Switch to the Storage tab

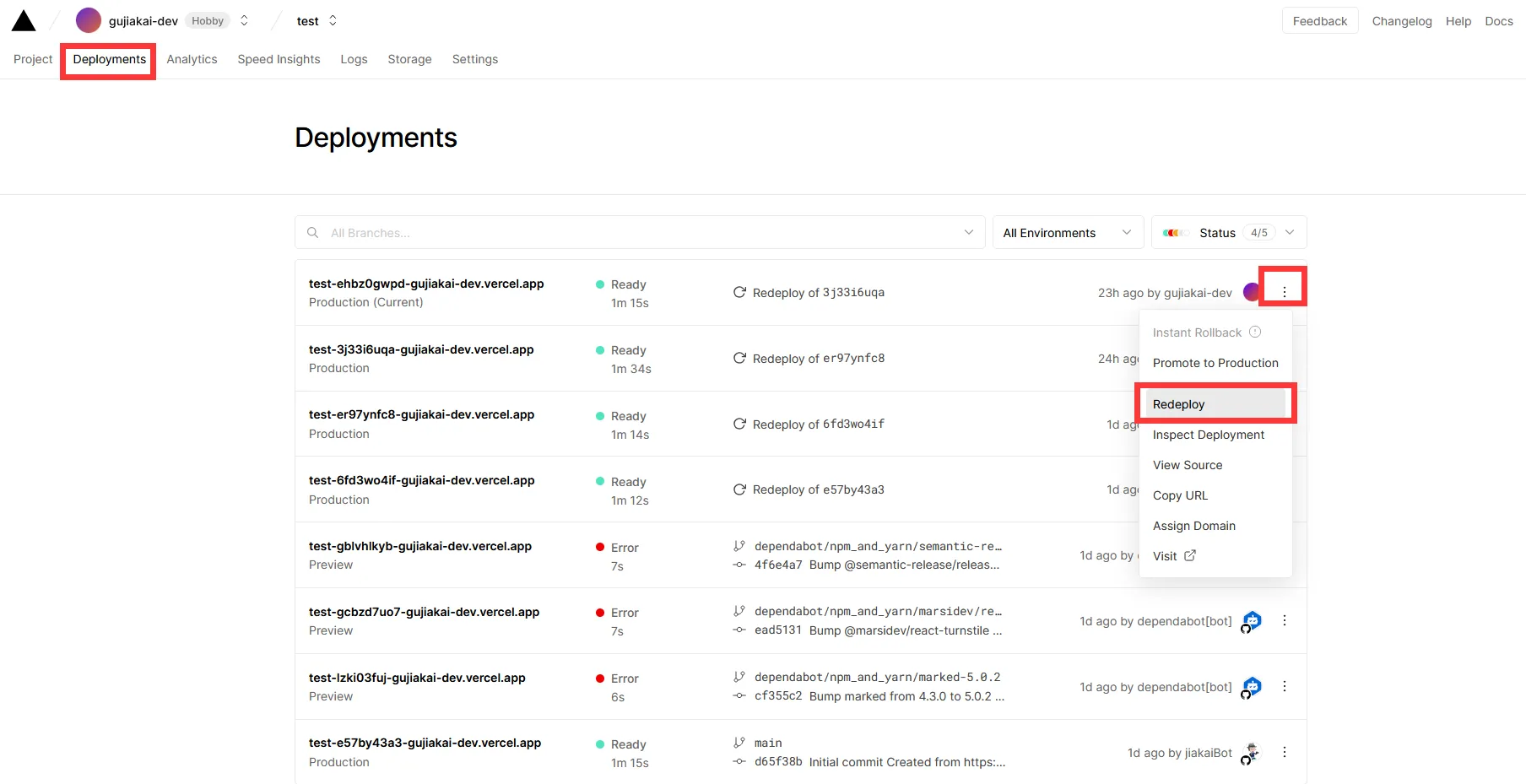tap(409, 59)
